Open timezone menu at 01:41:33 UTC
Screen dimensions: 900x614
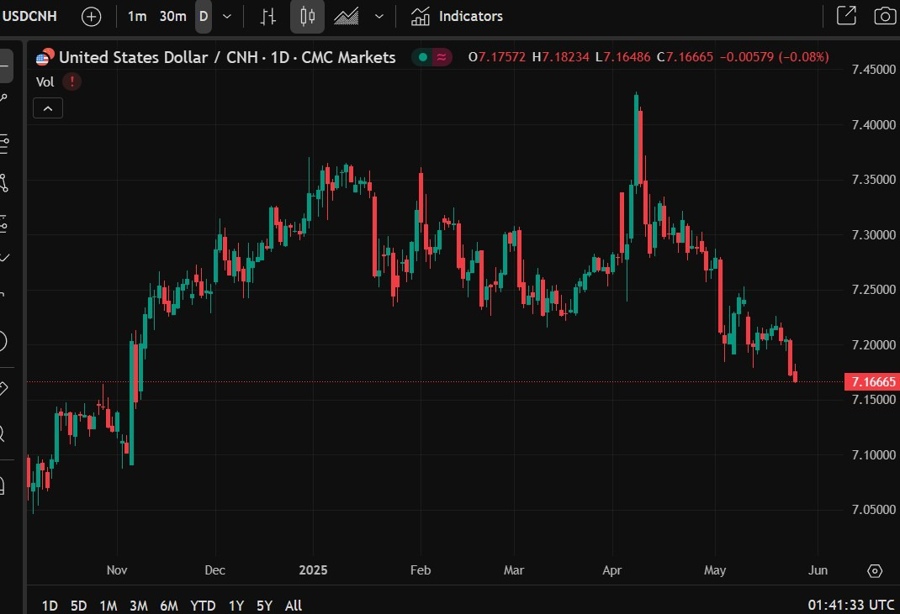pos(851,605)
